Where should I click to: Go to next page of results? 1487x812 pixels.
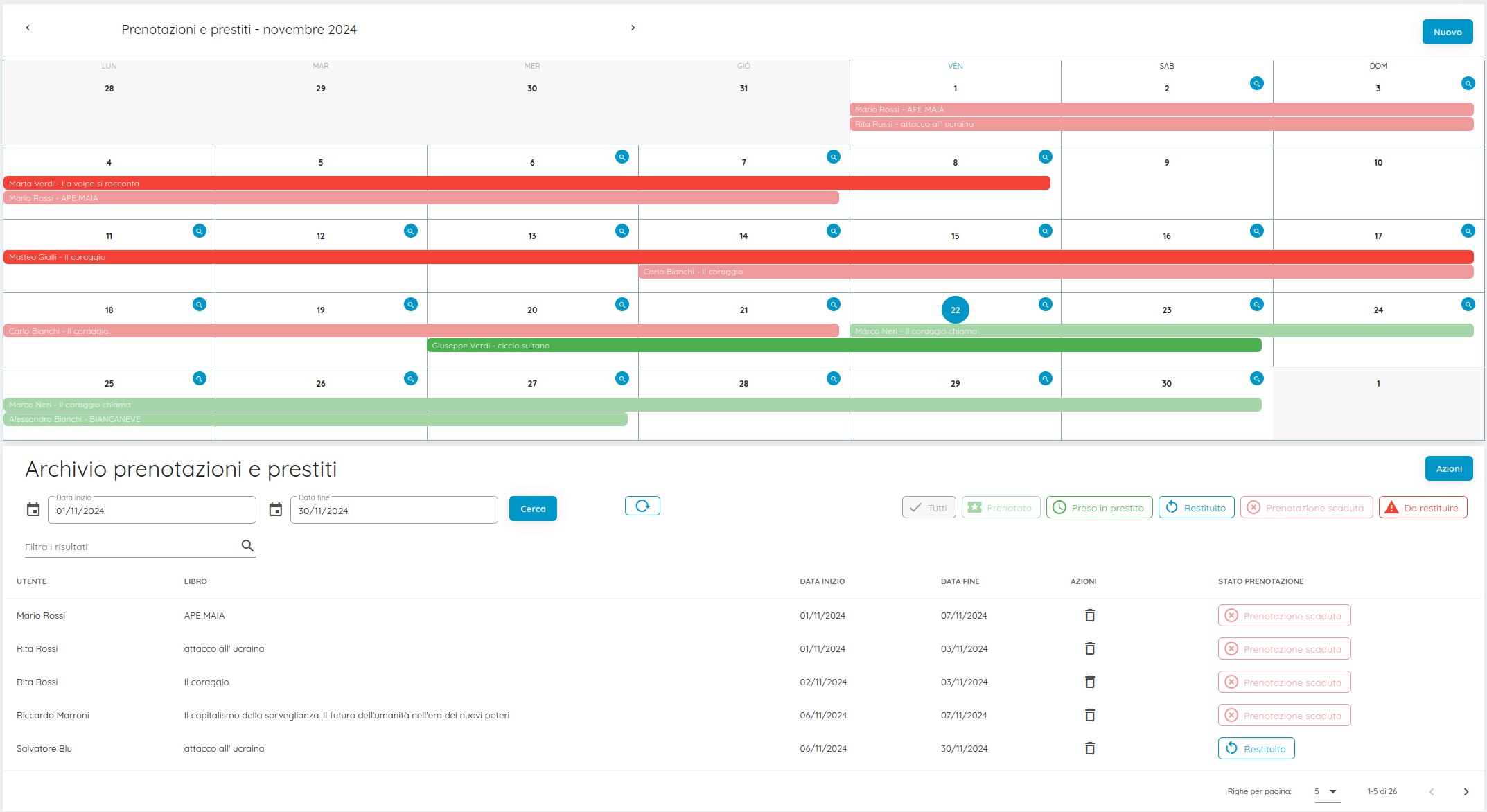[1466, 791]
